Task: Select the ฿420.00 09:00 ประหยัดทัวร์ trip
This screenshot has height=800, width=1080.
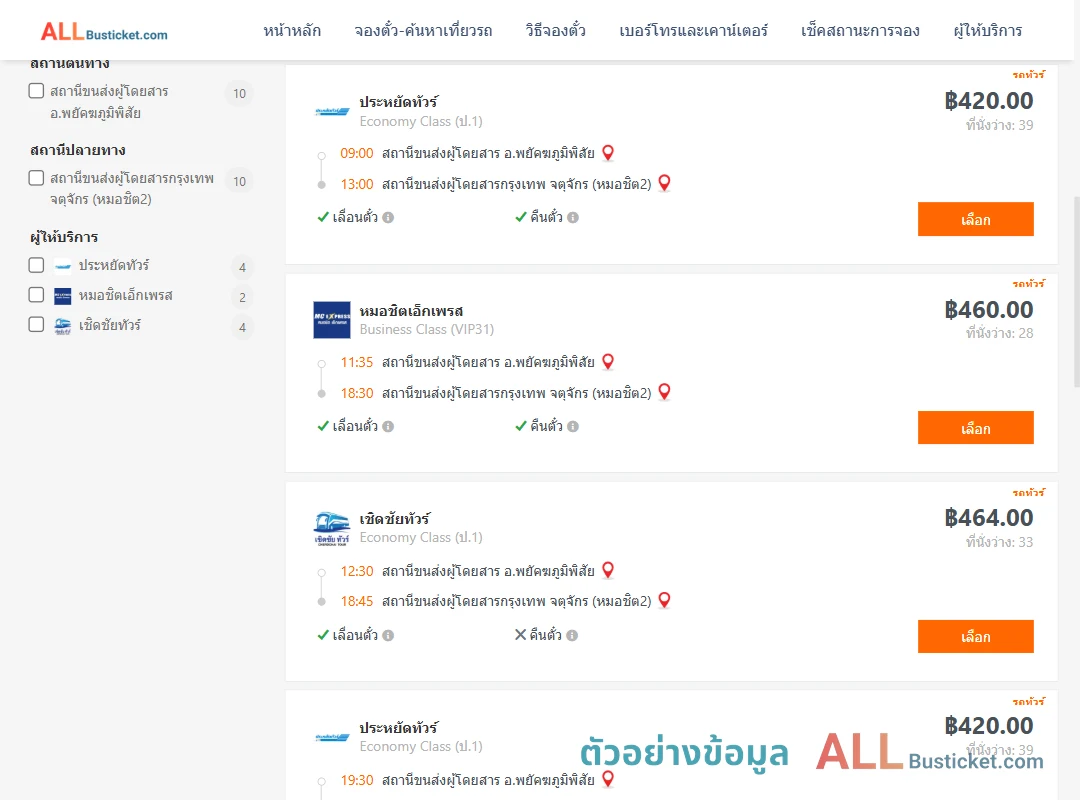Action: click(975, 219)
